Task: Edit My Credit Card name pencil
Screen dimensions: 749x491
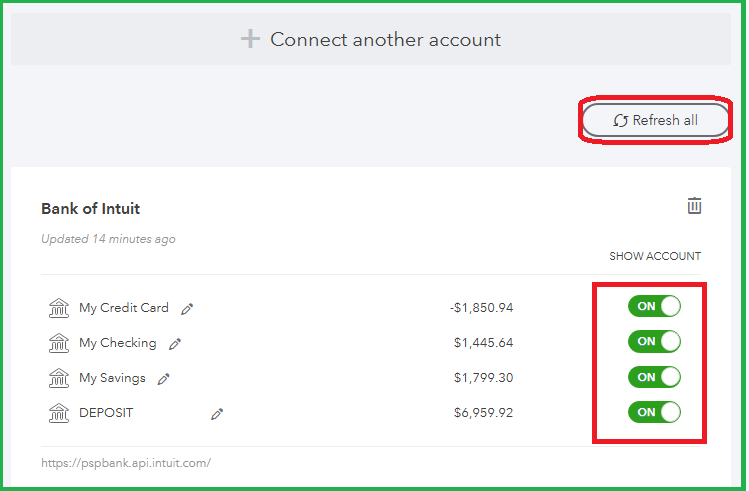Action: 187,309
